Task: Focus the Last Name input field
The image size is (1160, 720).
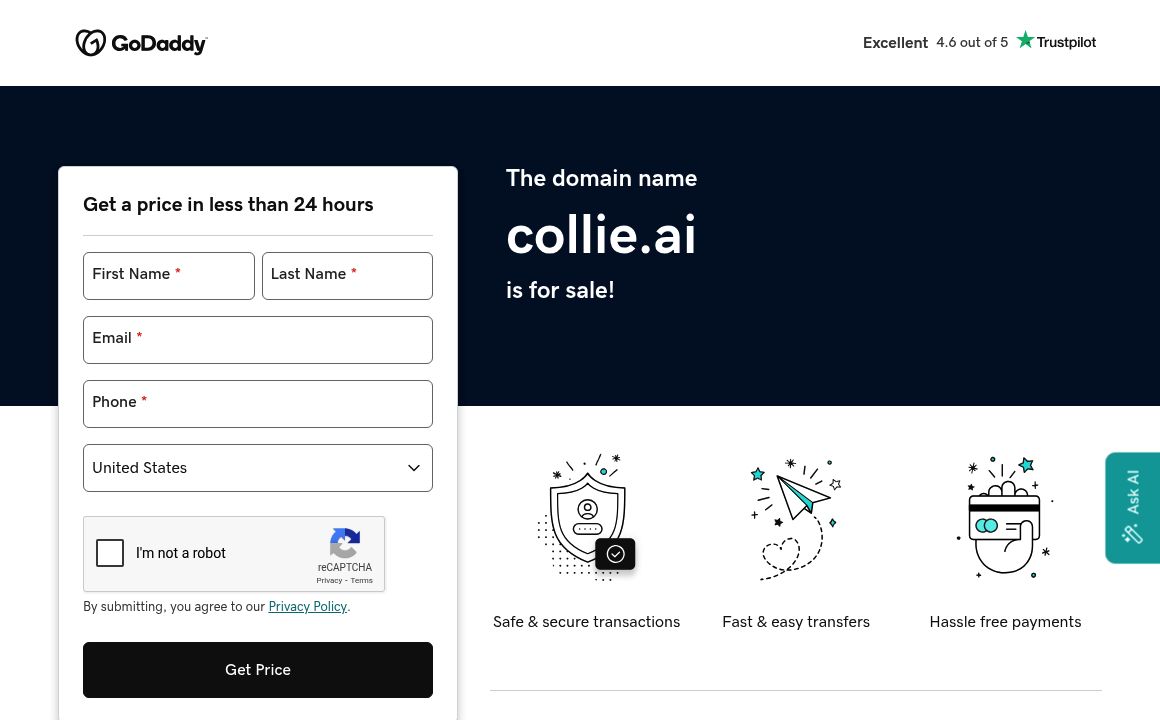Action: [347, 276]
